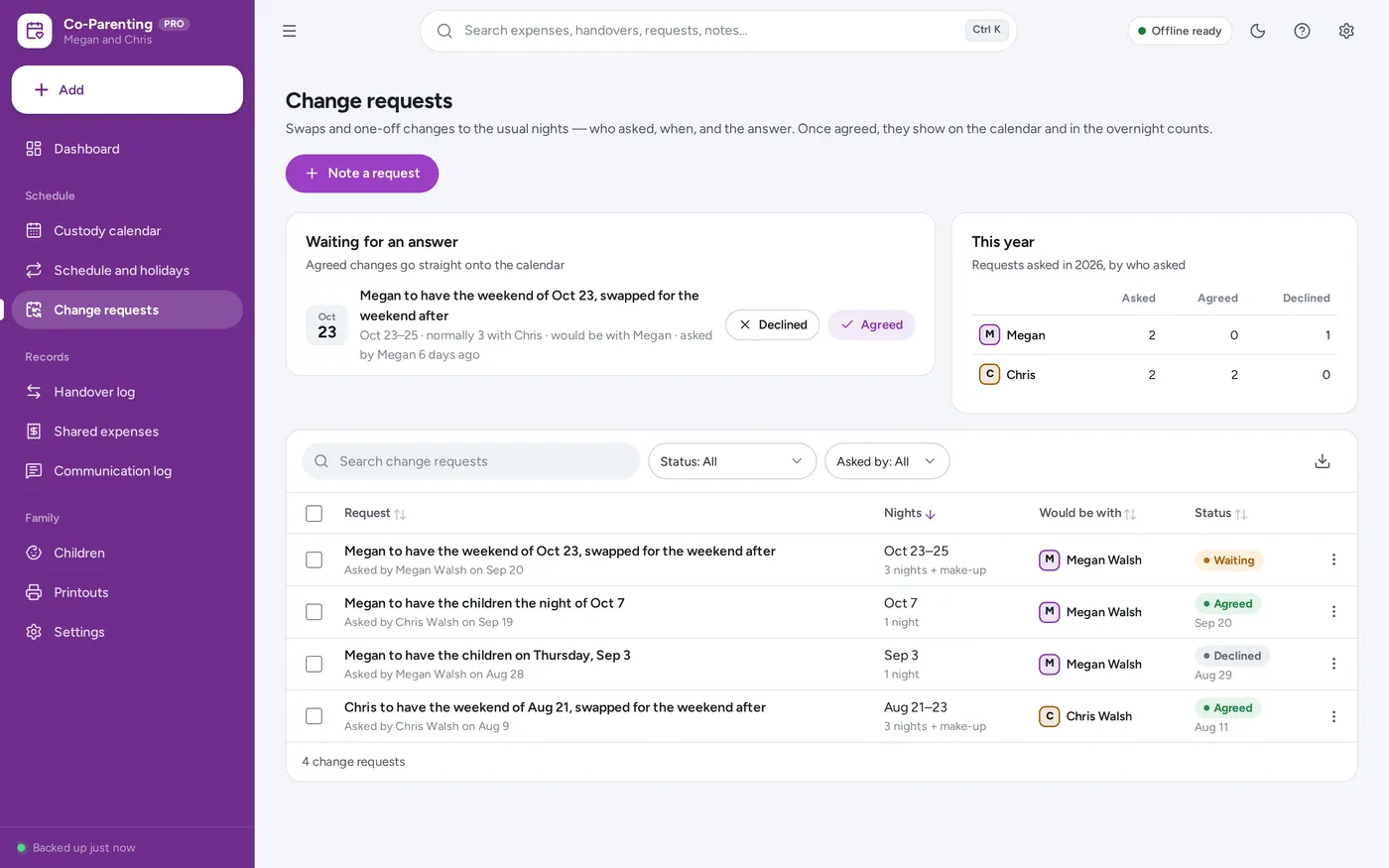
Task: Click the Offline ready status pill
Action: click(x=1180, y=31)
